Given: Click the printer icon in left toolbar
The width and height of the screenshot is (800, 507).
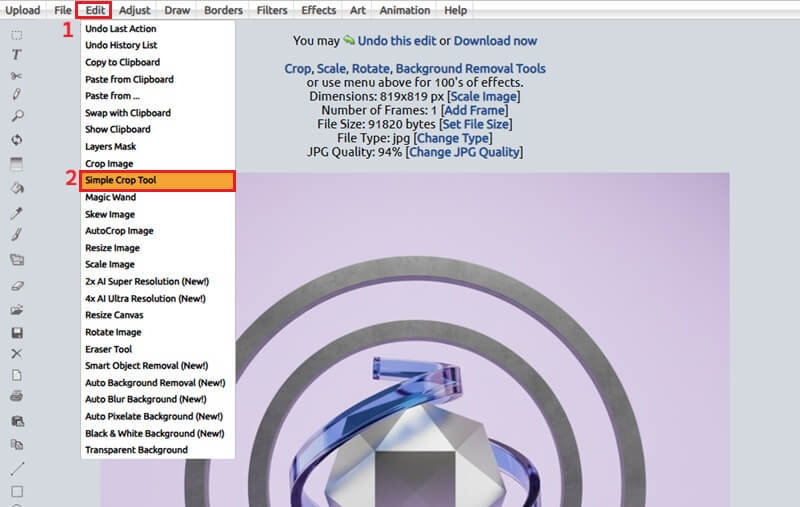Looking at the screenshot, I should 17,397.
